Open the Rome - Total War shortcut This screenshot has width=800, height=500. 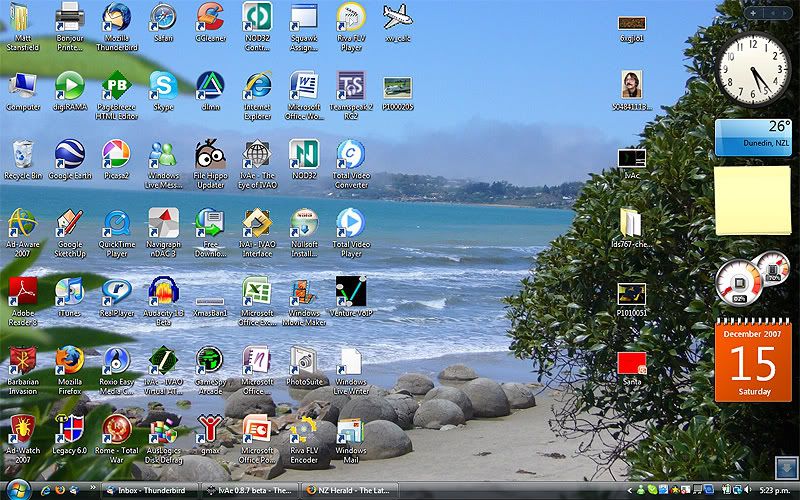point(116,429)
